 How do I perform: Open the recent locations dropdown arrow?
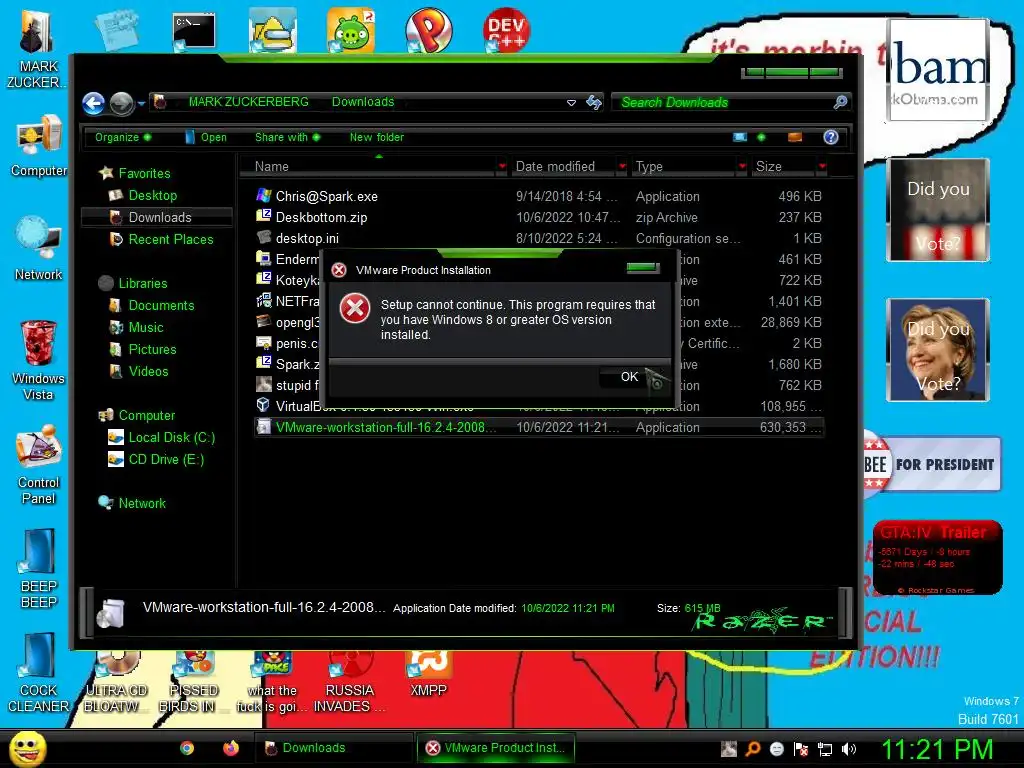[x=141, y=103]
